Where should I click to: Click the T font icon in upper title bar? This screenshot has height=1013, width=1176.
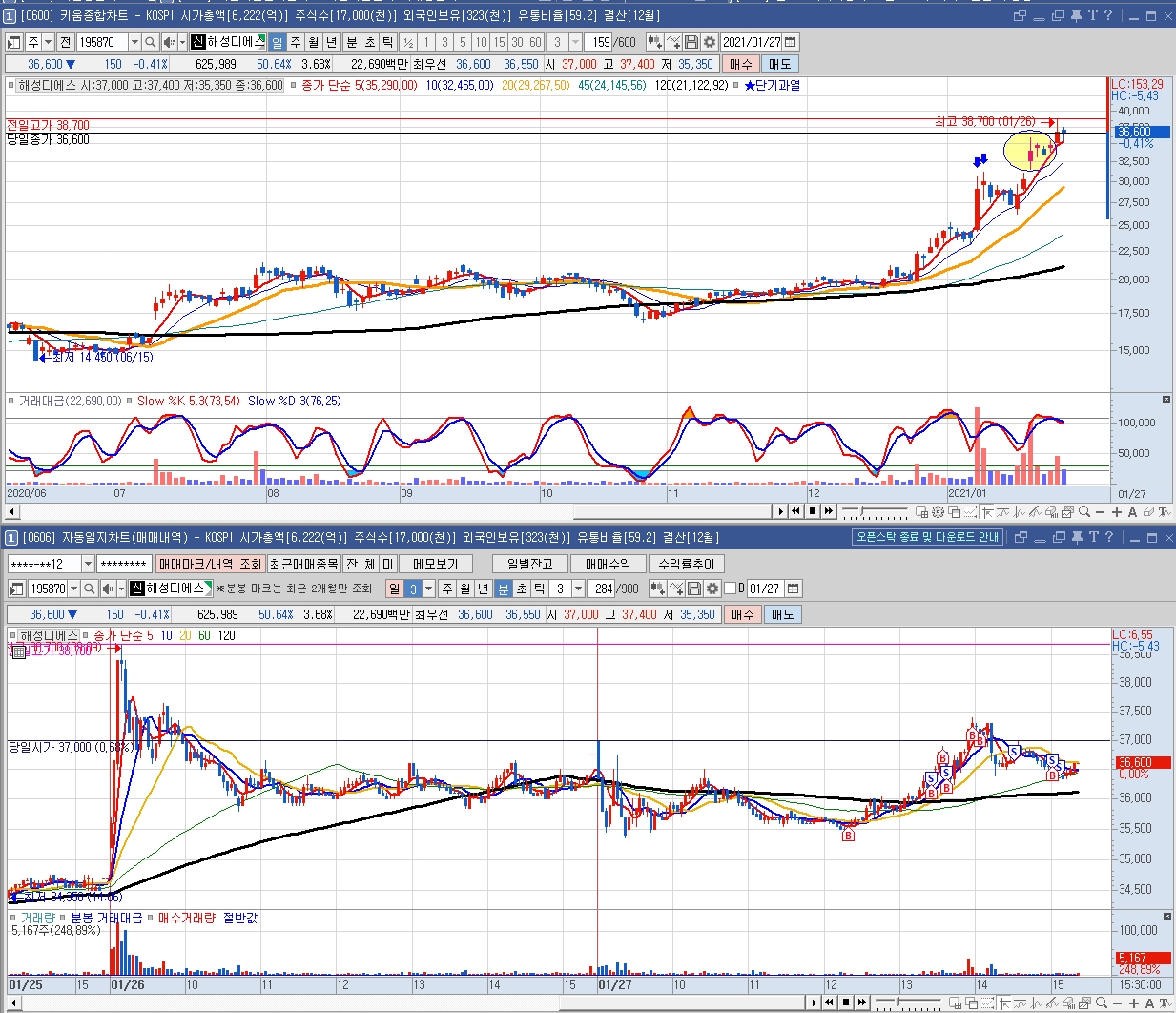pyautogui.click(x=1093, y=15)
